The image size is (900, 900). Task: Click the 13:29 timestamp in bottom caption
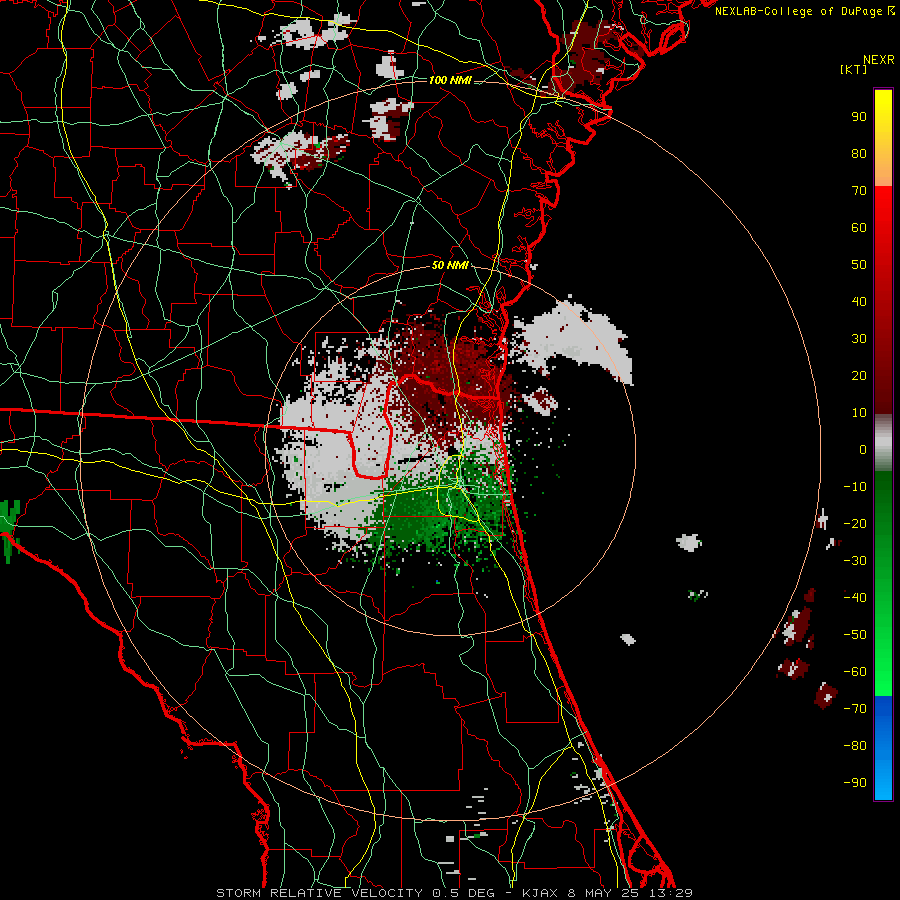(x=671, y=893)
